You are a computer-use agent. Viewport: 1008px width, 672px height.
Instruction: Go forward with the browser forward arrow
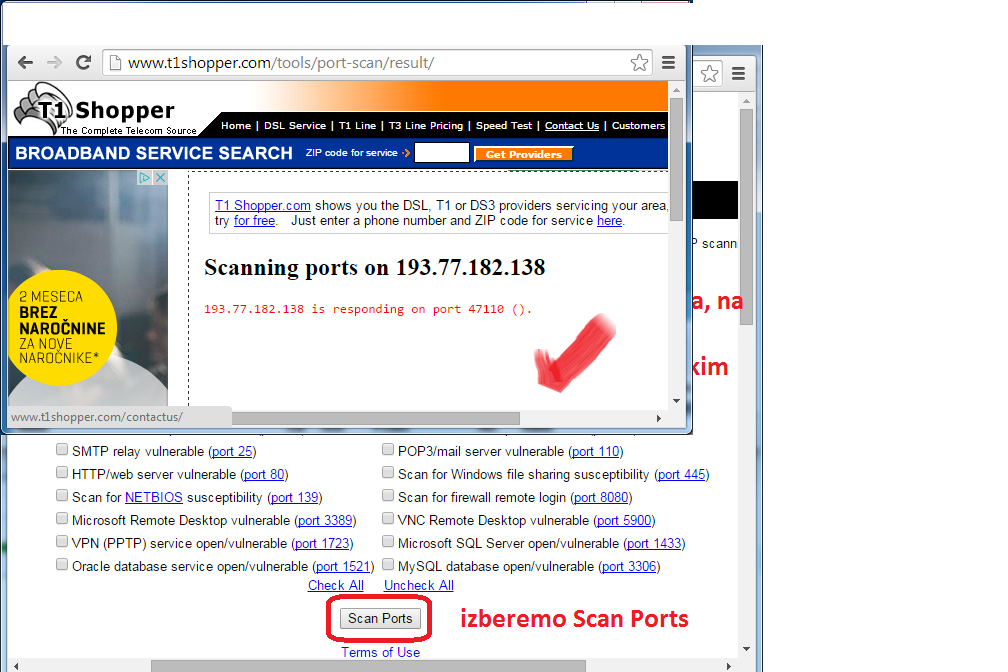coord(54,62)
